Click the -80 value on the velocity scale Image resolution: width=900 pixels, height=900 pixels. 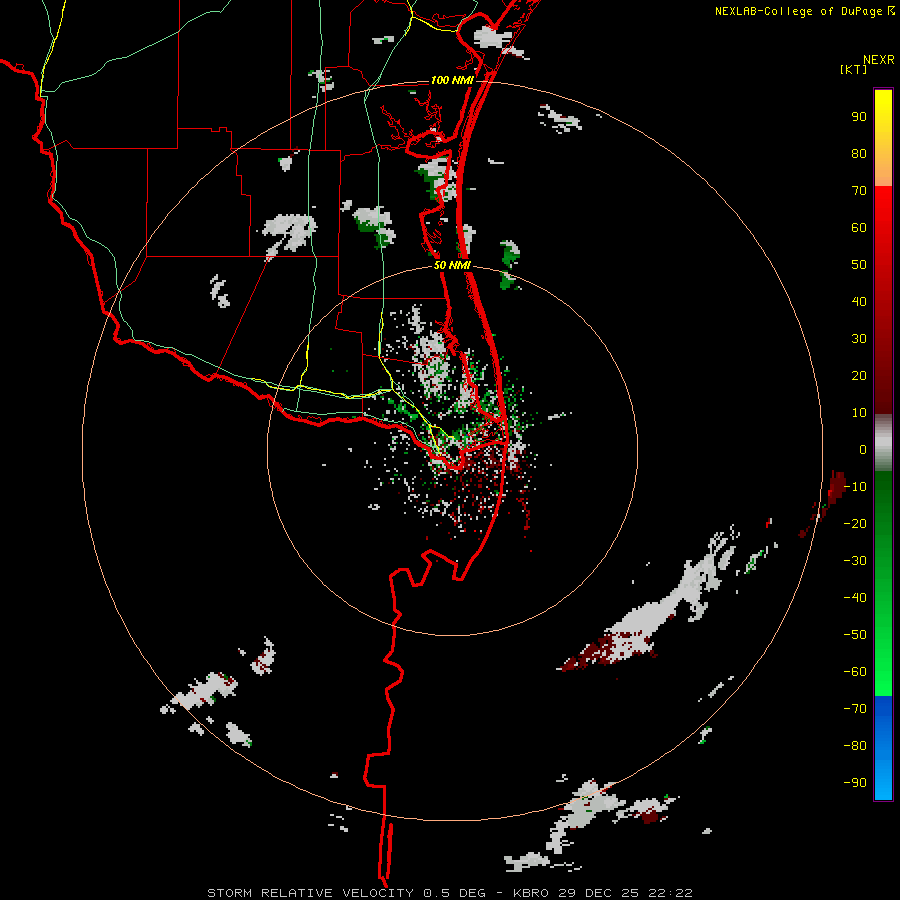coord(855,746)
